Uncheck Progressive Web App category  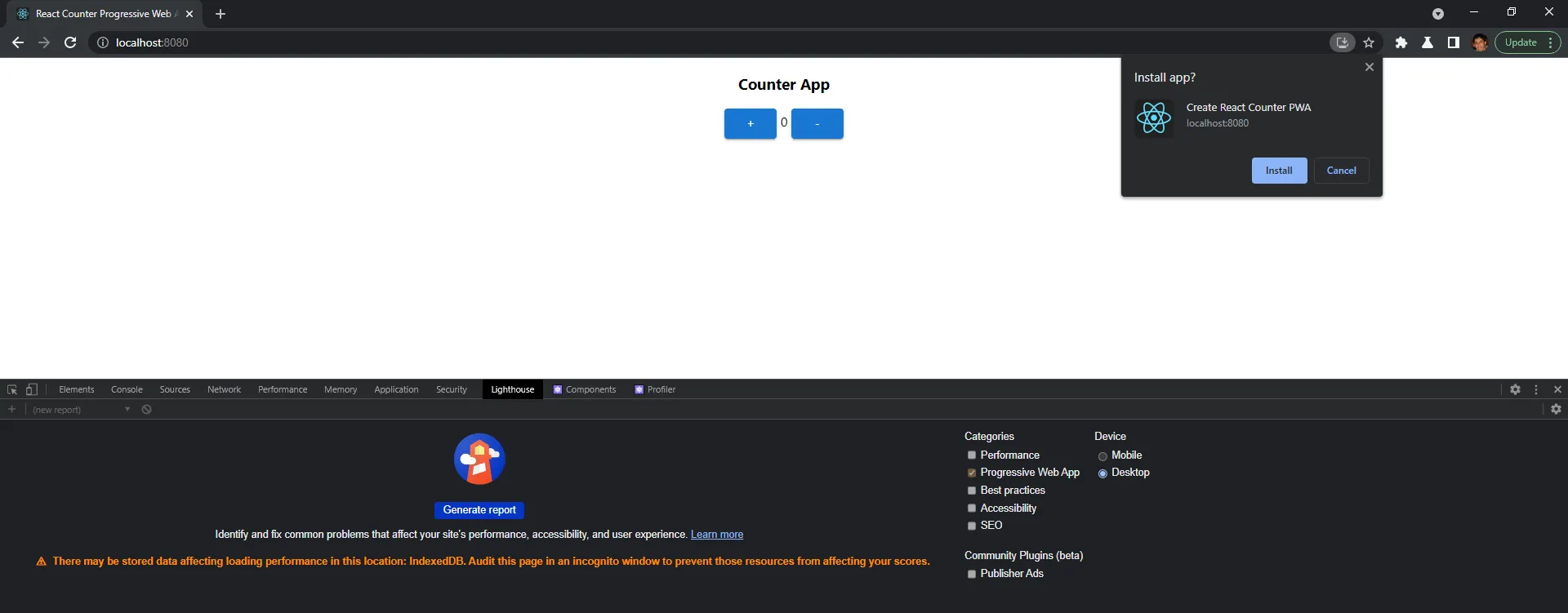tap(972, 473)
